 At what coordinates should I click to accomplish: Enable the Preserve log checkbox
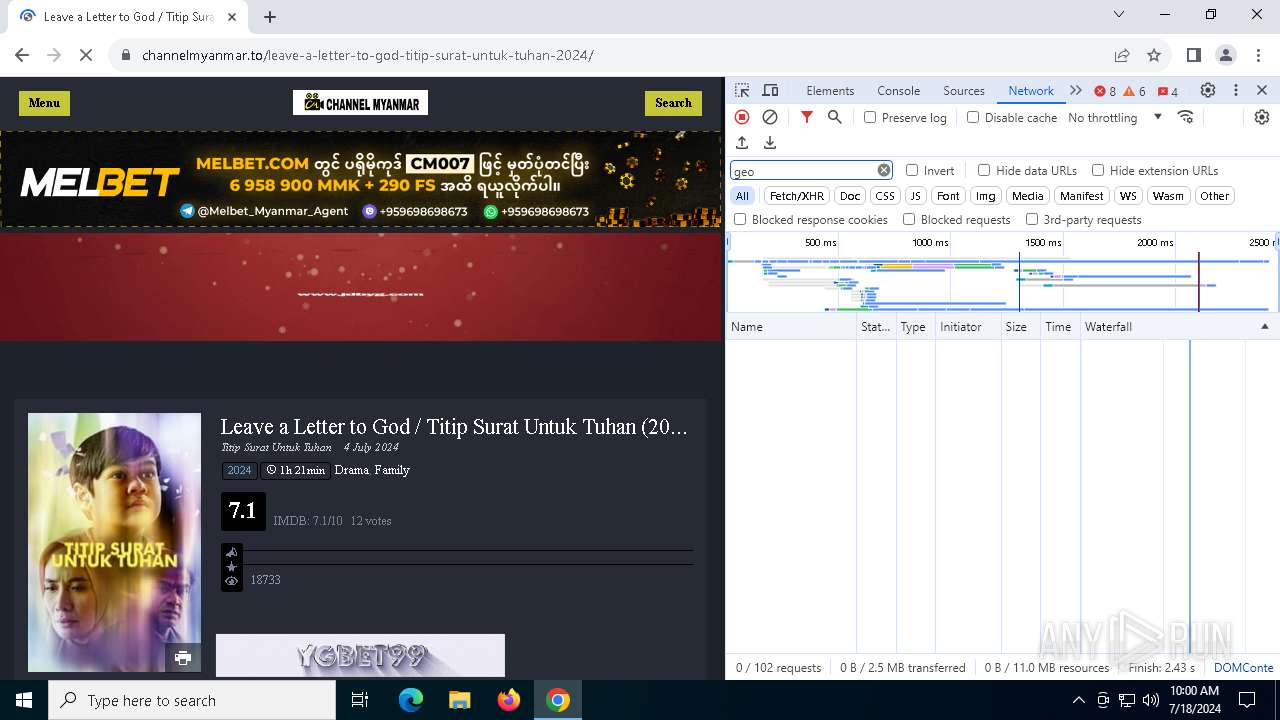870,117
